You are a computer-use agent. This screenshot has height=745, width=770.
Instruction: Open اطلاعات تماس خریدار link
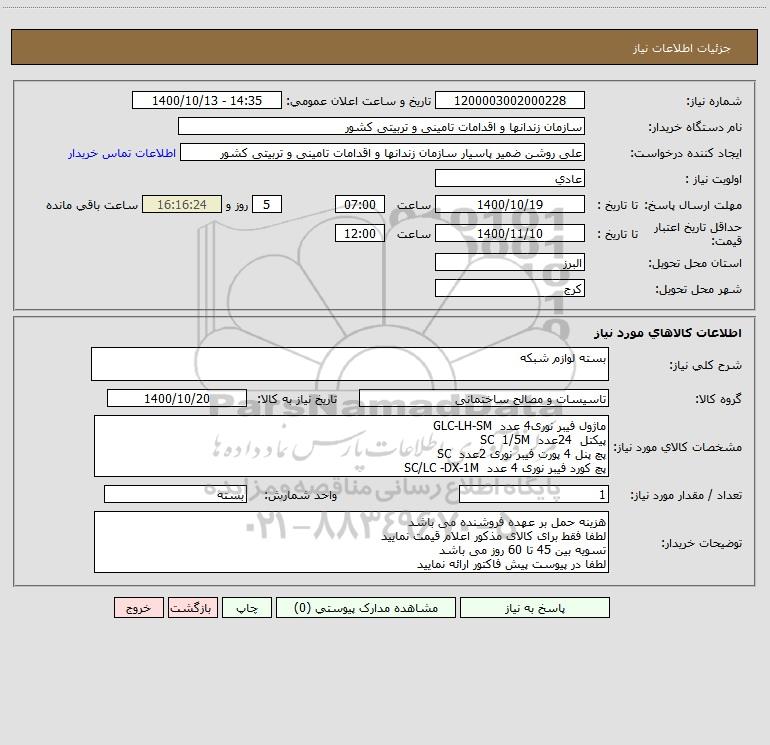click(122, 153)
